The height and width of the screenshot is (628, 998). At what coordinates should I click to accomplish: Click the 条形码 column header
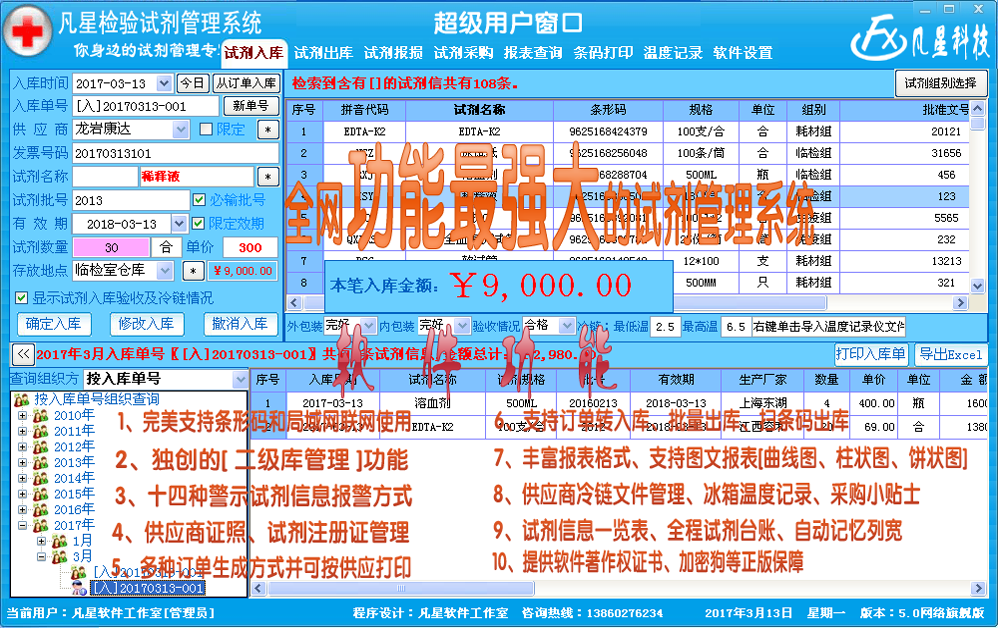click(608, 110)
